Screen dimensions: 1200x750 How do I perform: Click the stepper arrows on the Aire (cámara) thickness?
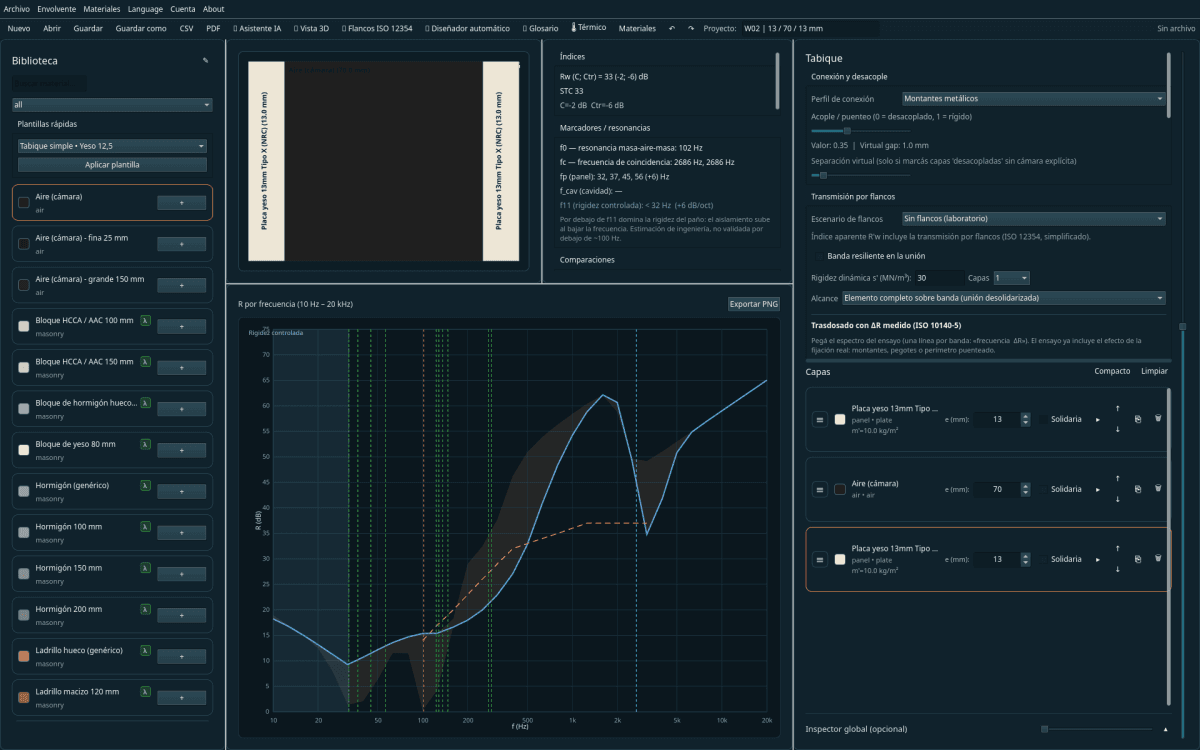(1024, 489)
